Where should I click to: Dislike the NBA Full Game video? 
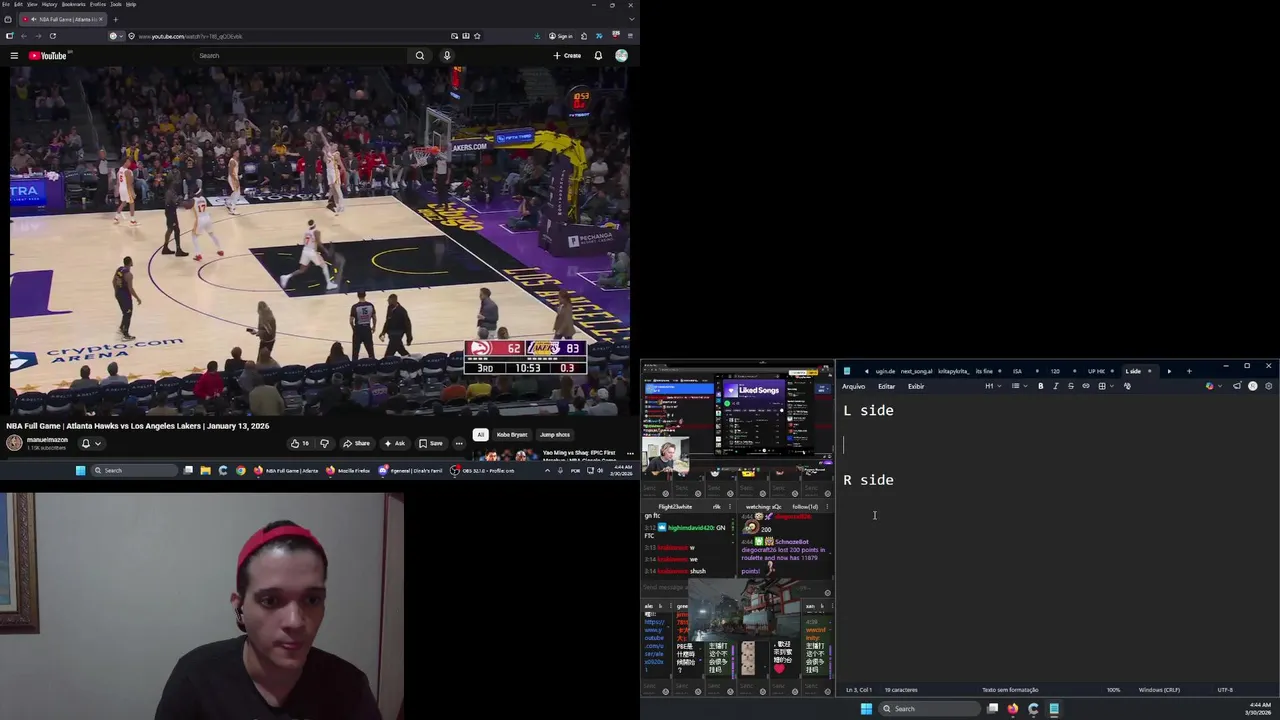(x=324, y=443)
